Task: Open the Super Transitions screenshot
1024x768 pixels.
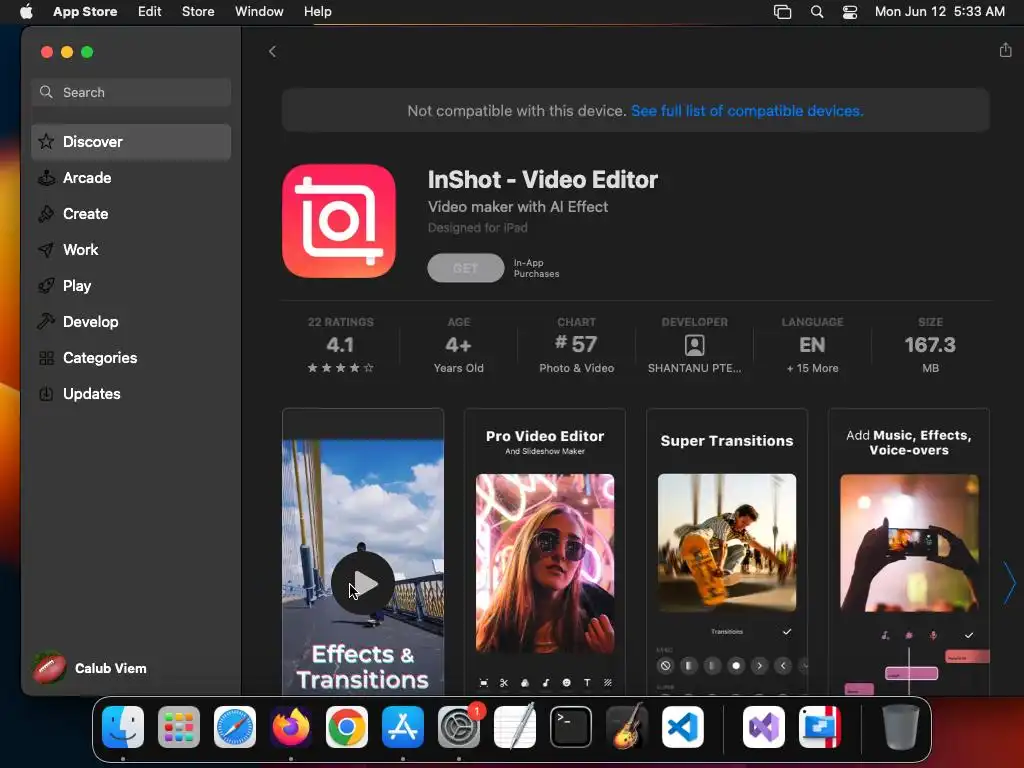Action: 727,552
